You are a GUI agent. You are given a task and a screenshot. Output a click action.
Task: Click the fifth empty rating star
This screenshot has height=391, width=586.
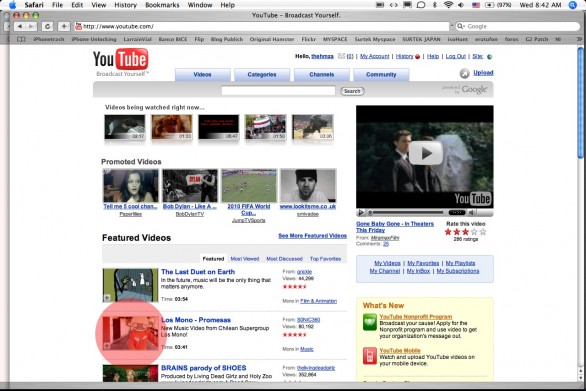click(x=483, y=232)
